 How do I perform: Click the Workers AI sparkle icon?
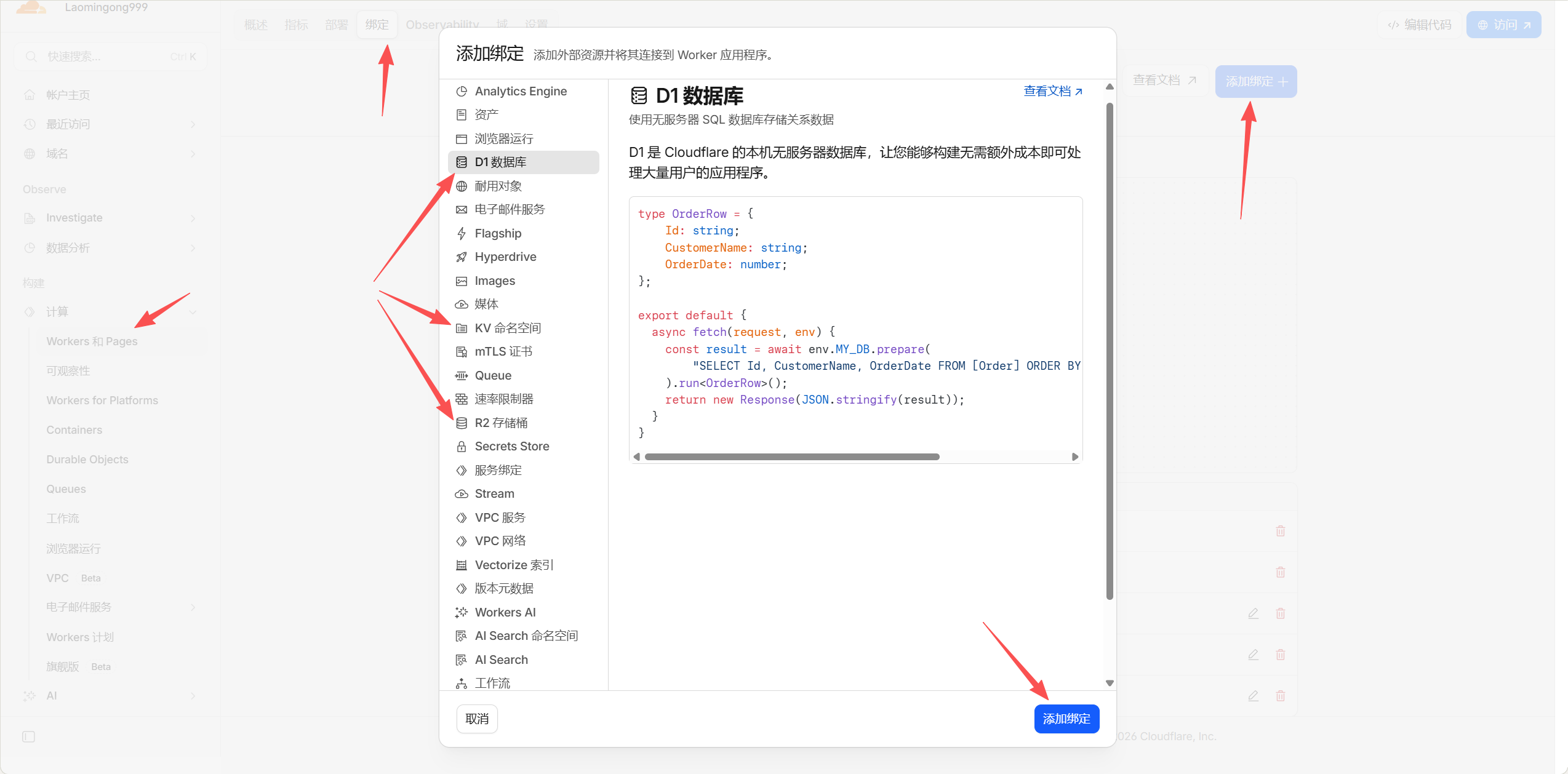point(462,613)
